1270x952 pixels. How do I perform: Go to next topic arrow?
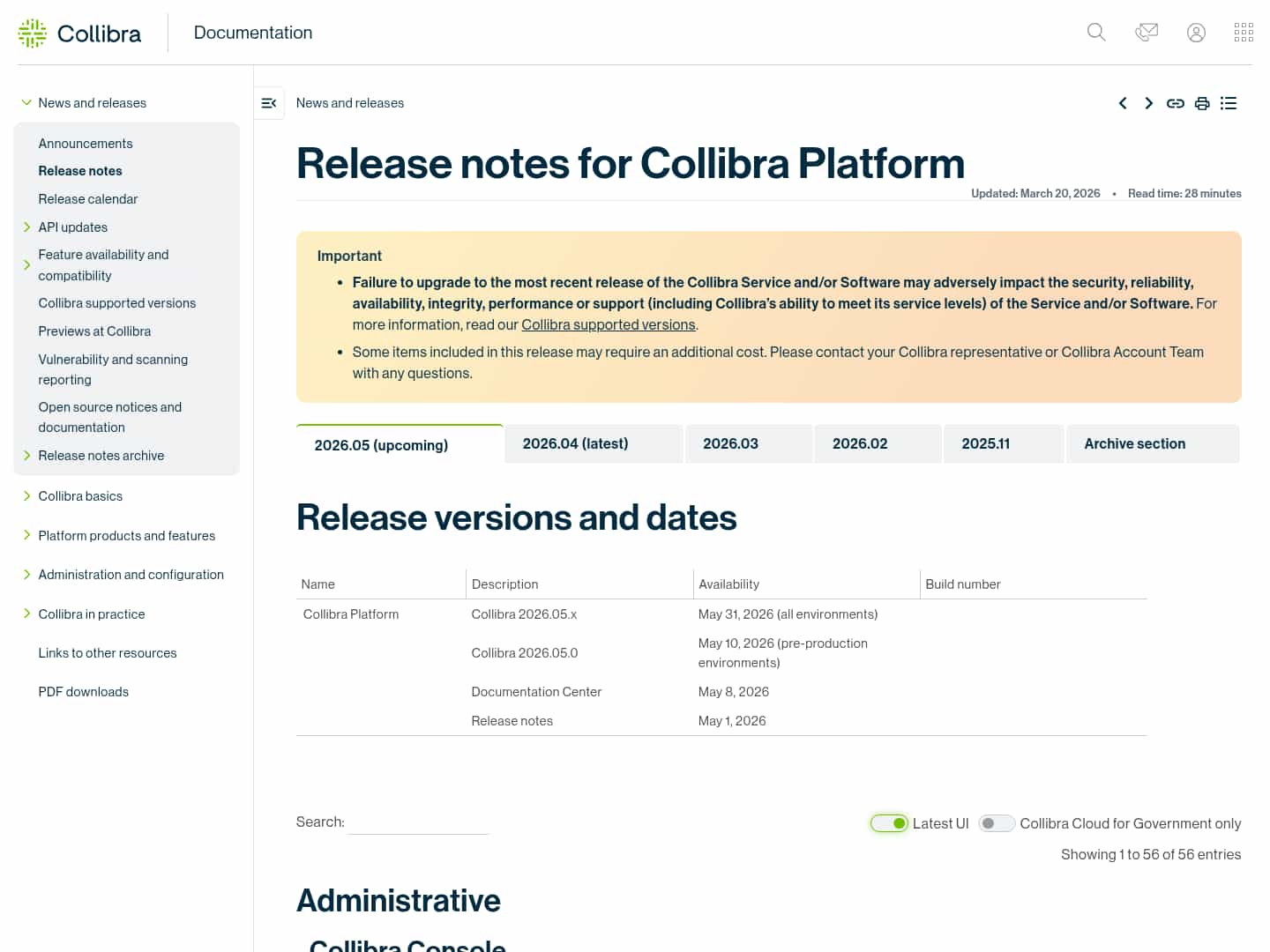click(x=1148, y=103)
